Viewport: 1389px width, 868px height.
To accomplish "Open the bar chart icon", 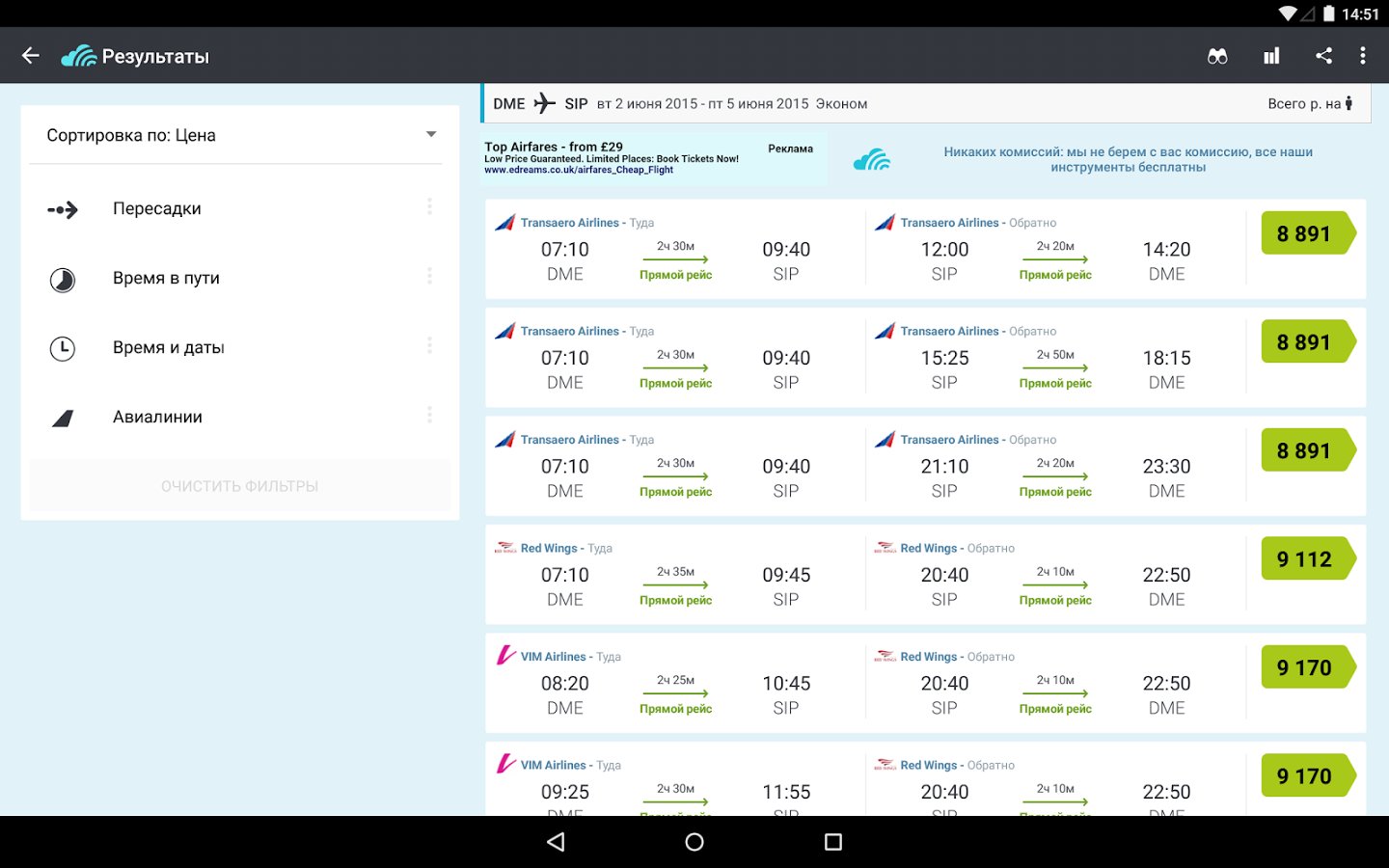I will pyautogui.click(x=1271, y=56).
